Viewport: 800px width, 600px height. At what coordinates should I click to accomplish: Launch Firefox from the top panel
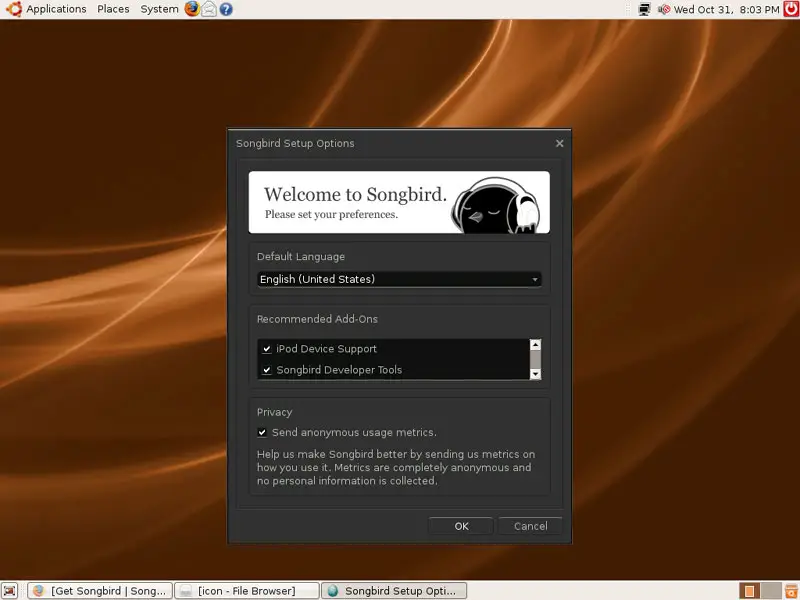pyautogui.click(x=192, y=9)
